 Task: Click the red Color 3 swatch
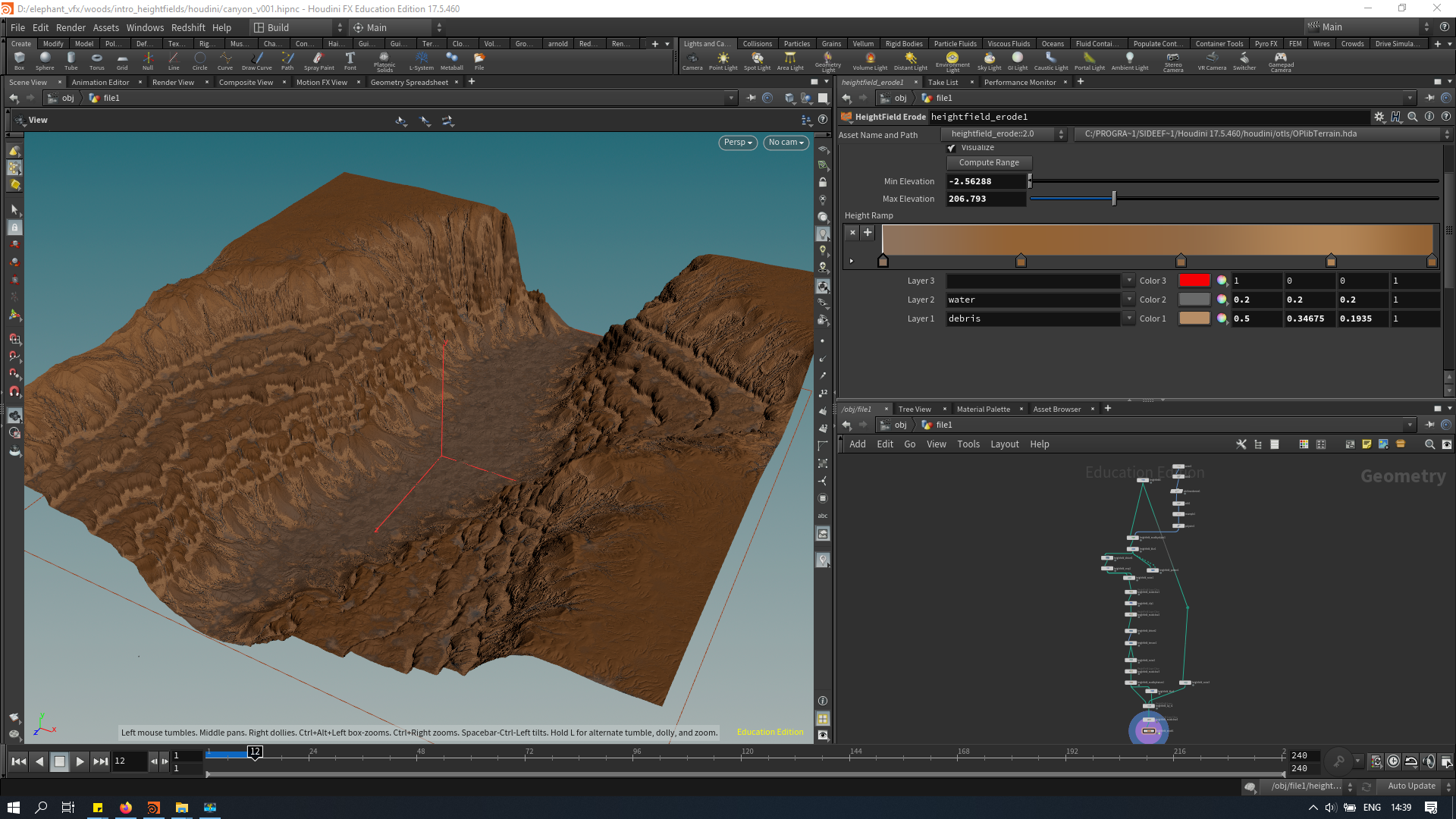1194,281
